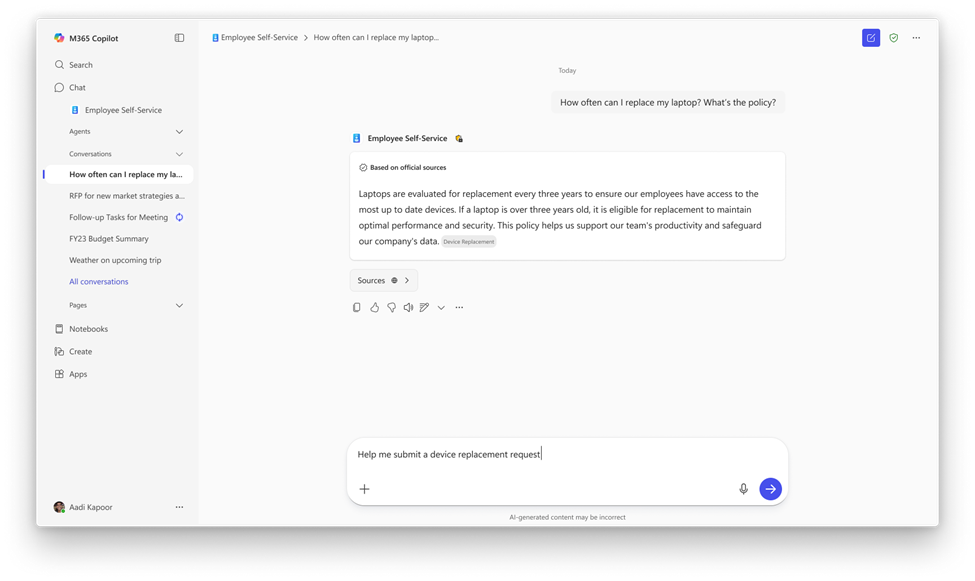The image size is (975, 581).
Task: Click the agent badge icon beside Employee Self-Service
Action: [459, 139]
